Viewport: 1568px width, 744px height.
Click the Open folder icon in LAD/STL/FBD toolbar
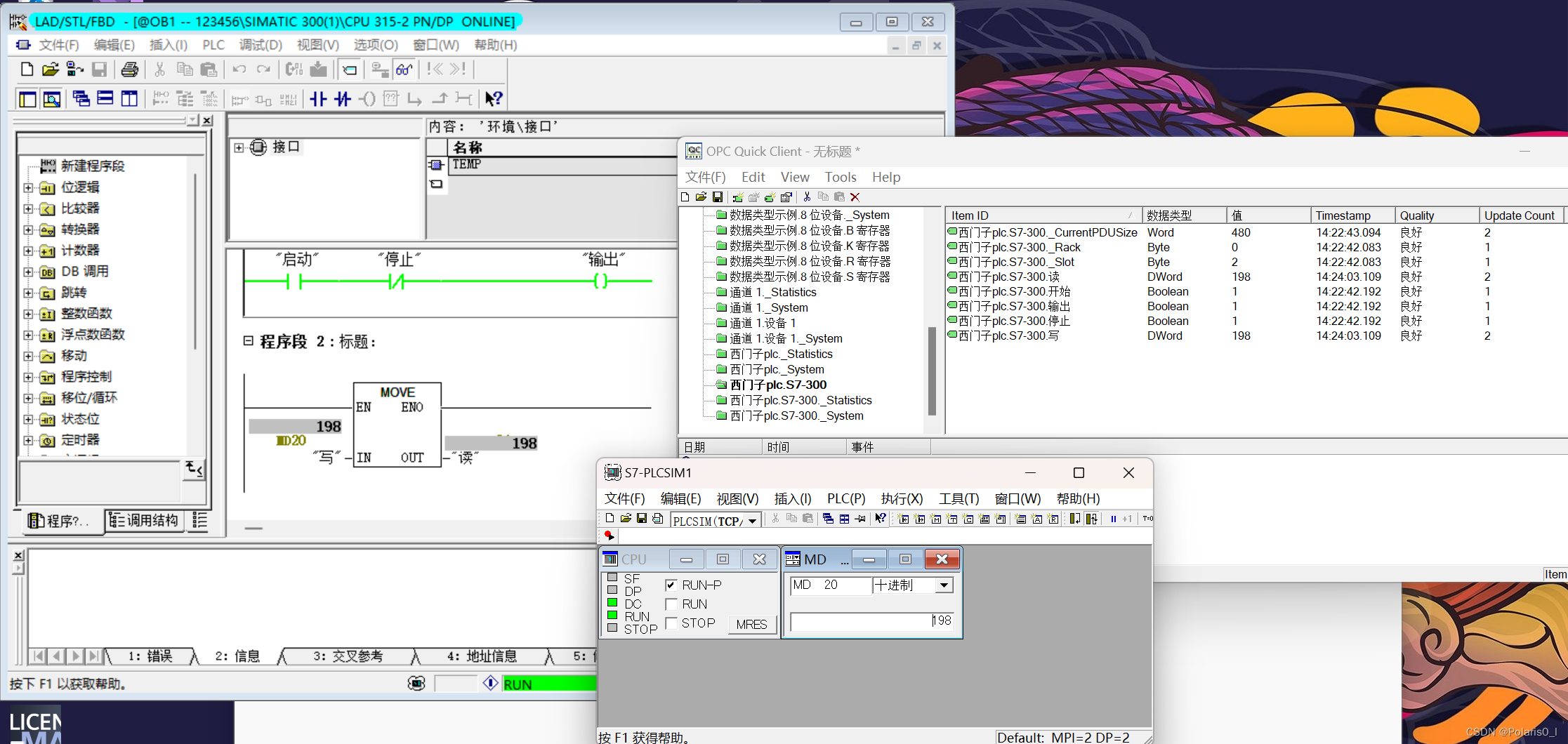50,69
